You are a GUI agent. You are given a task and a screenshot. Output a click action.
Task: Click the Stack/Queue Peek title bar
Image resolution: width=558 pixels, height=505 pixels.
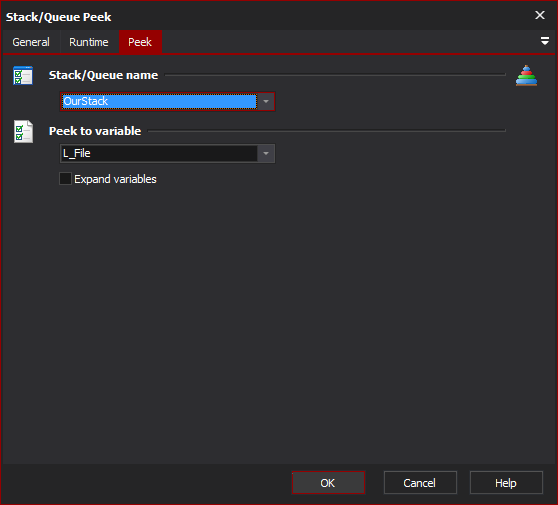tap(267, 16)
